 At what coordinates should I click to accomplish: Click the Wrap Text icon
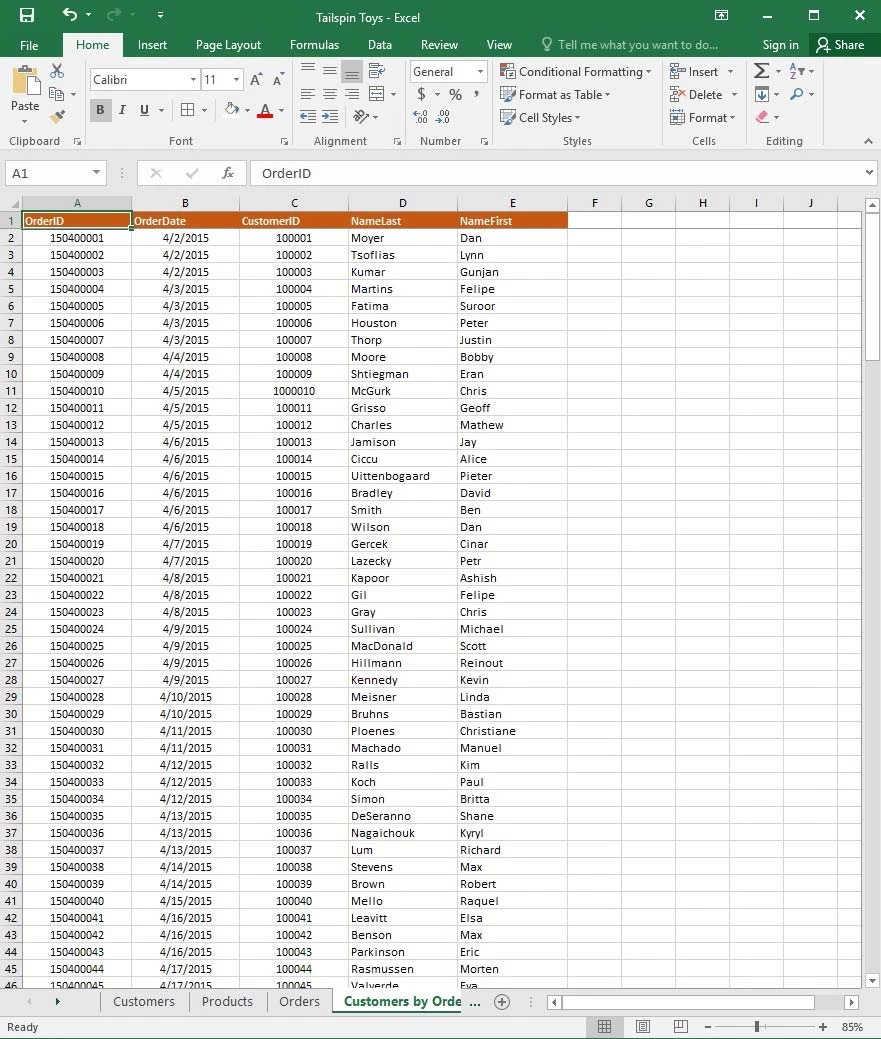point(377,71)
